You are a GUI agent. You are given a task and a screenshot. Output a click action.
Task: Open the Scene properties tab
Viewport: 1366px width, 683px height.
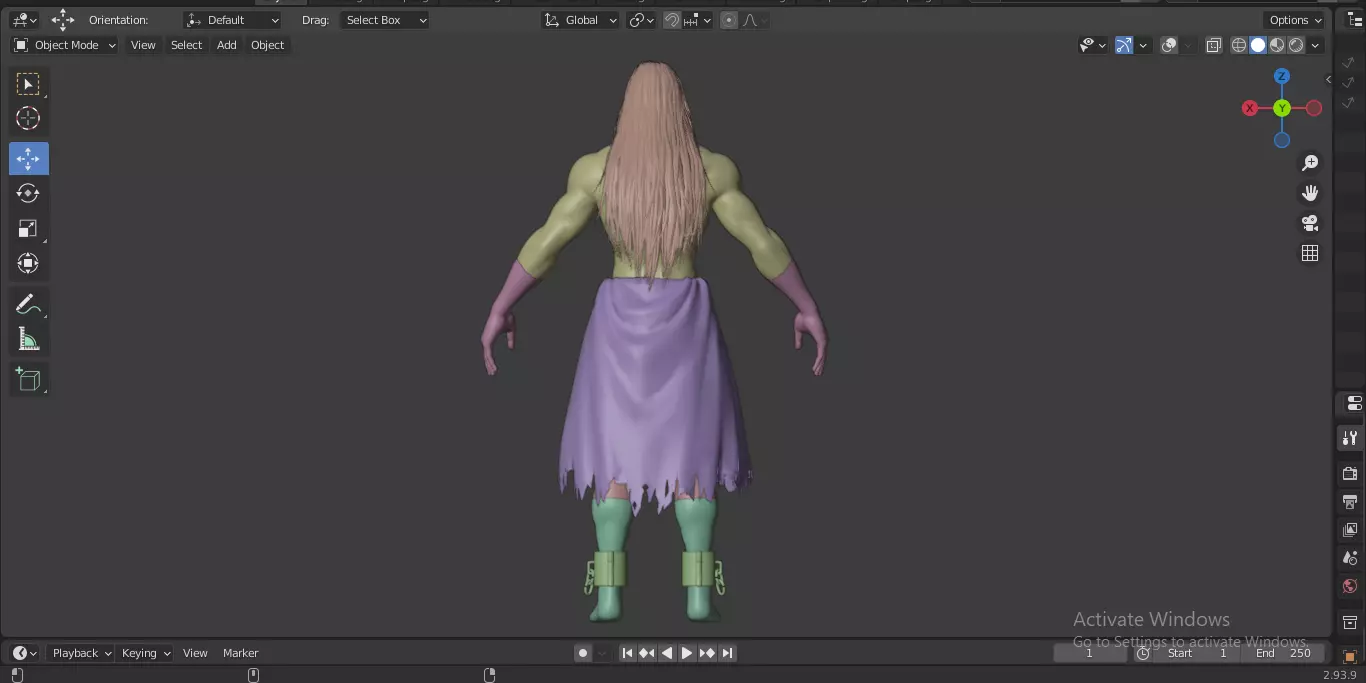1350,558
